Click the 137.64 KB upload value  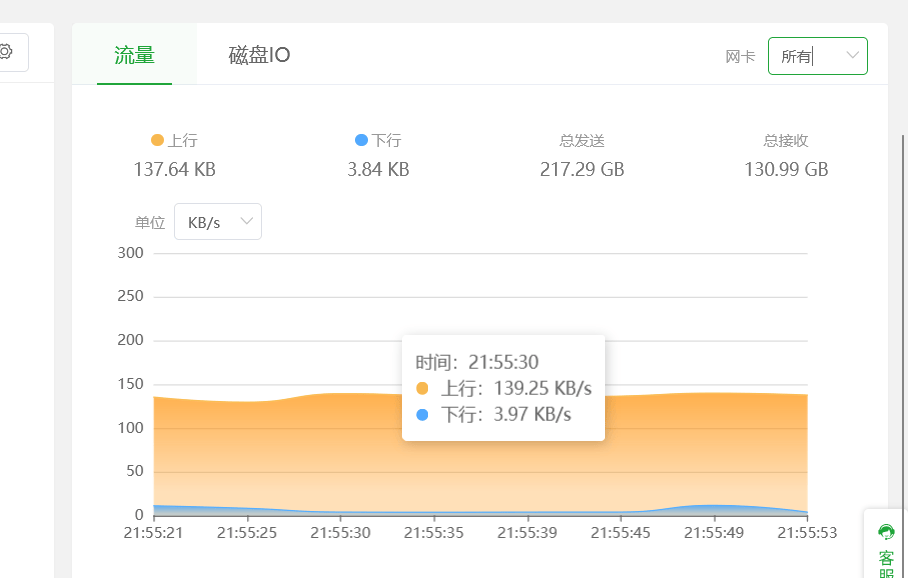tap(174, 170)
